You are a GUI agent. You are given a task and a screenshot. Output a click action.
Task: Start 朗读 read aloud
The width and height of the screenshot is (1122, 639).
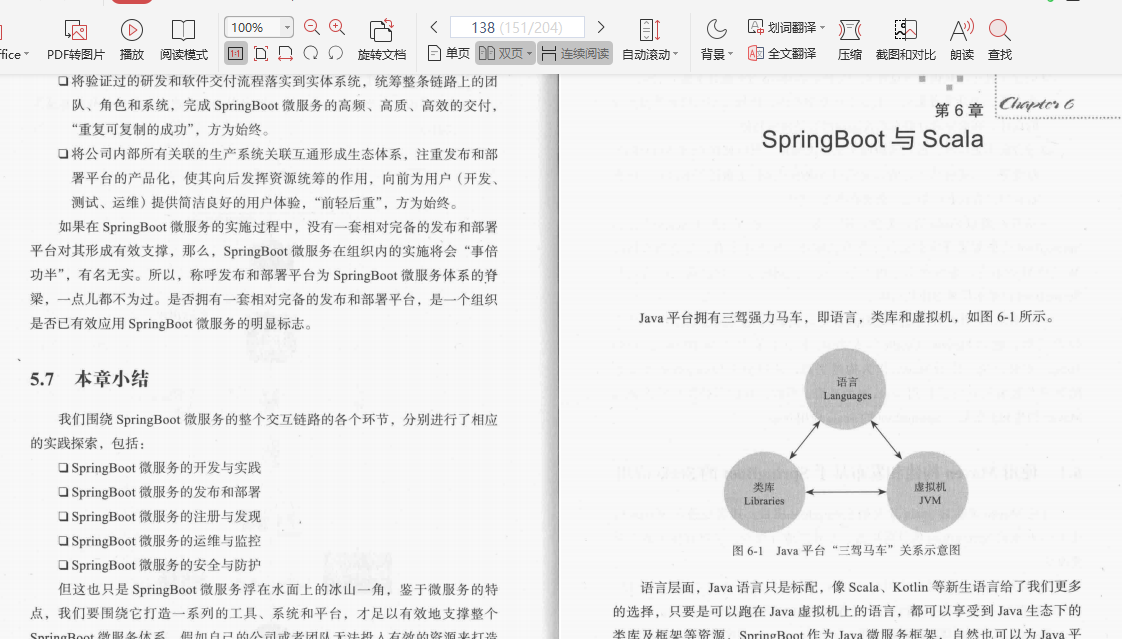pos(962,40)
